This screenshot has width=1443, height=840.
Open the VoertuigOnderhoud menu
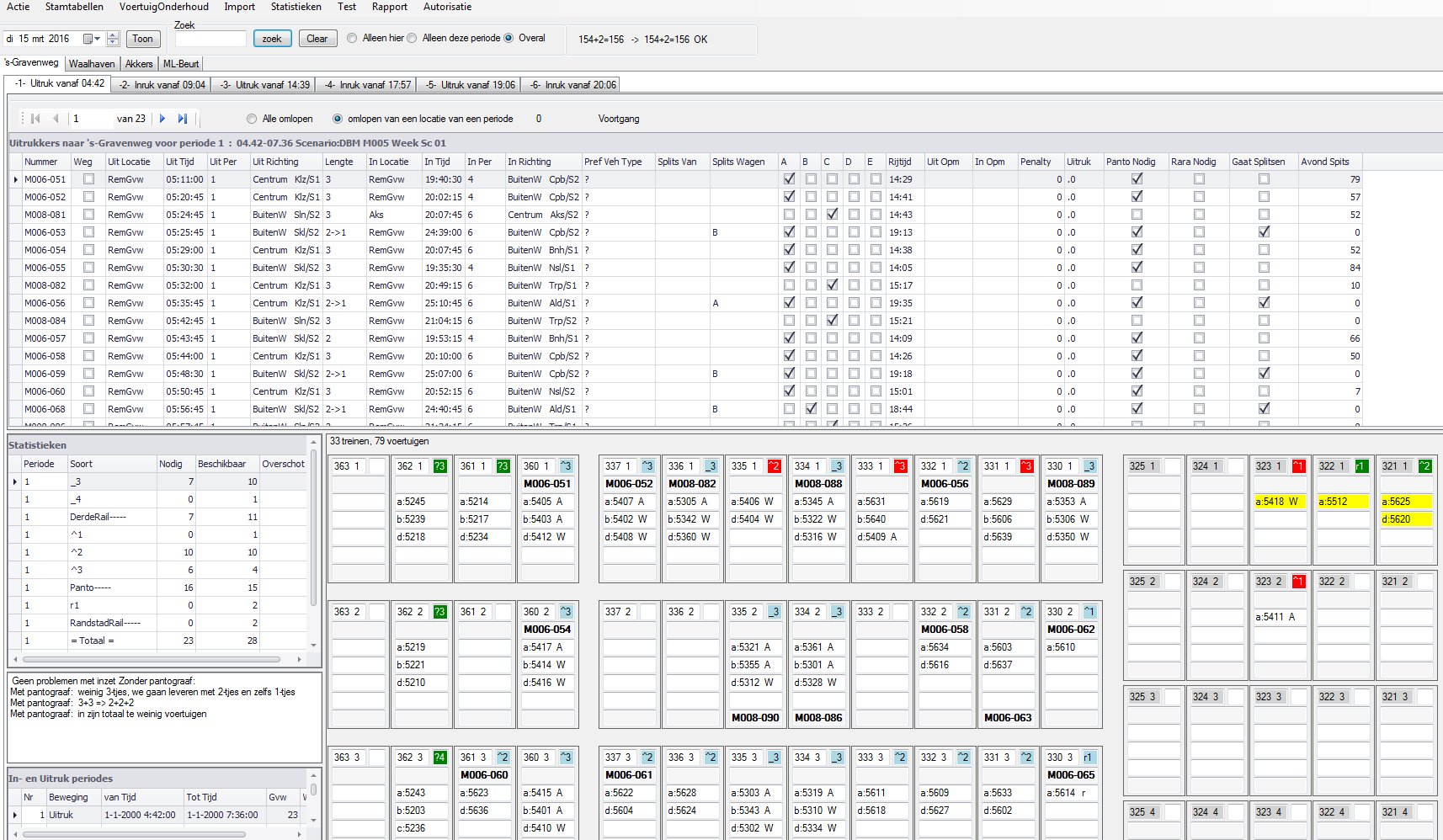coord(164,7)
